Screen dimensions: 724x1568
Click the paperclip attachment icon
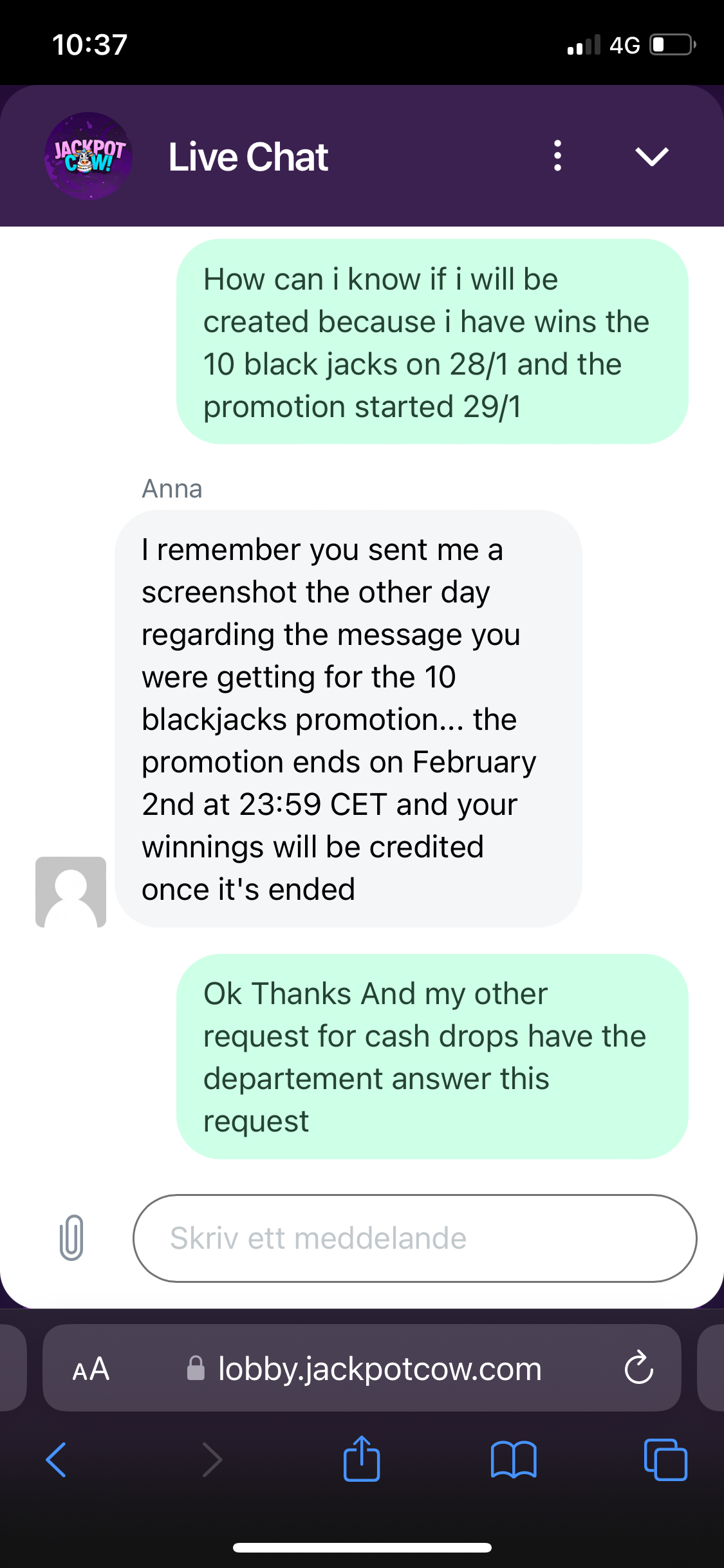point(71,1237)
